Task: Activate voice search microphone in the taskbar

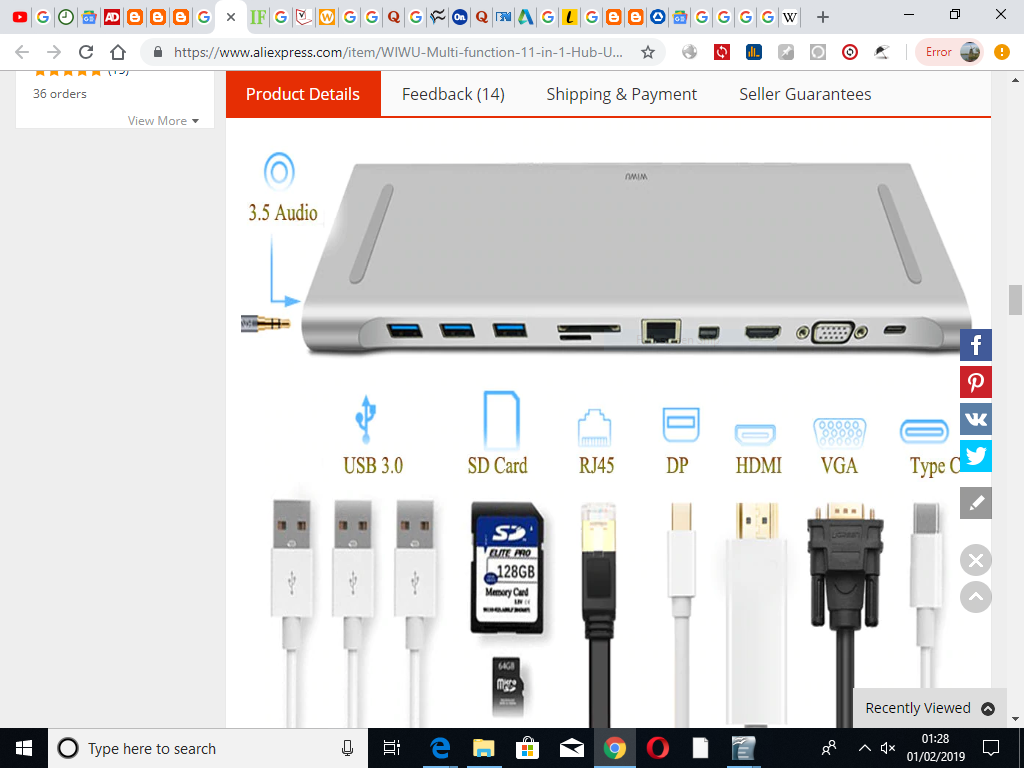Action: 347,748
